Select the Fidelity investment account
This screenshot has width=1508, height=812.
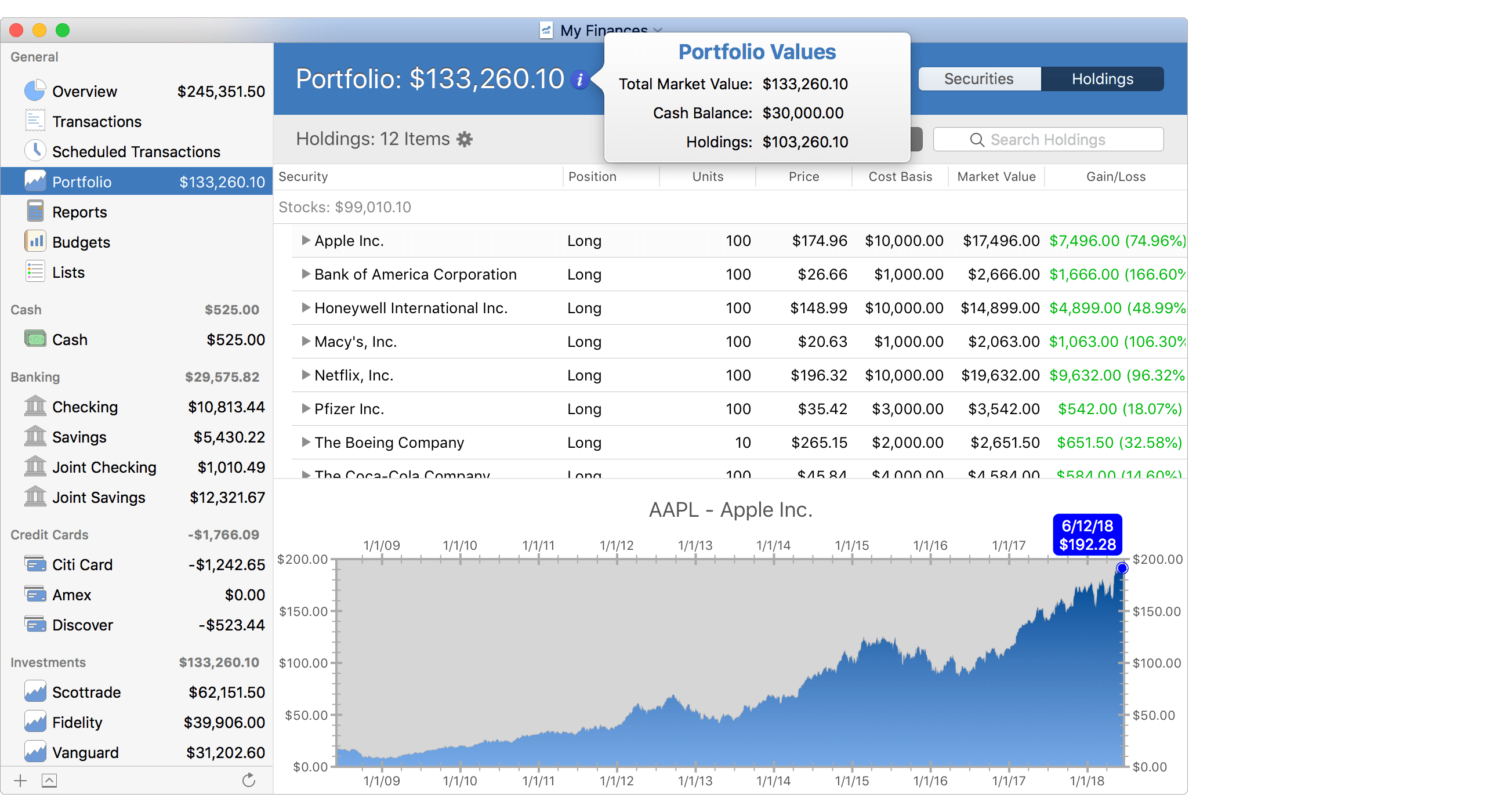[x=77, y=723]
